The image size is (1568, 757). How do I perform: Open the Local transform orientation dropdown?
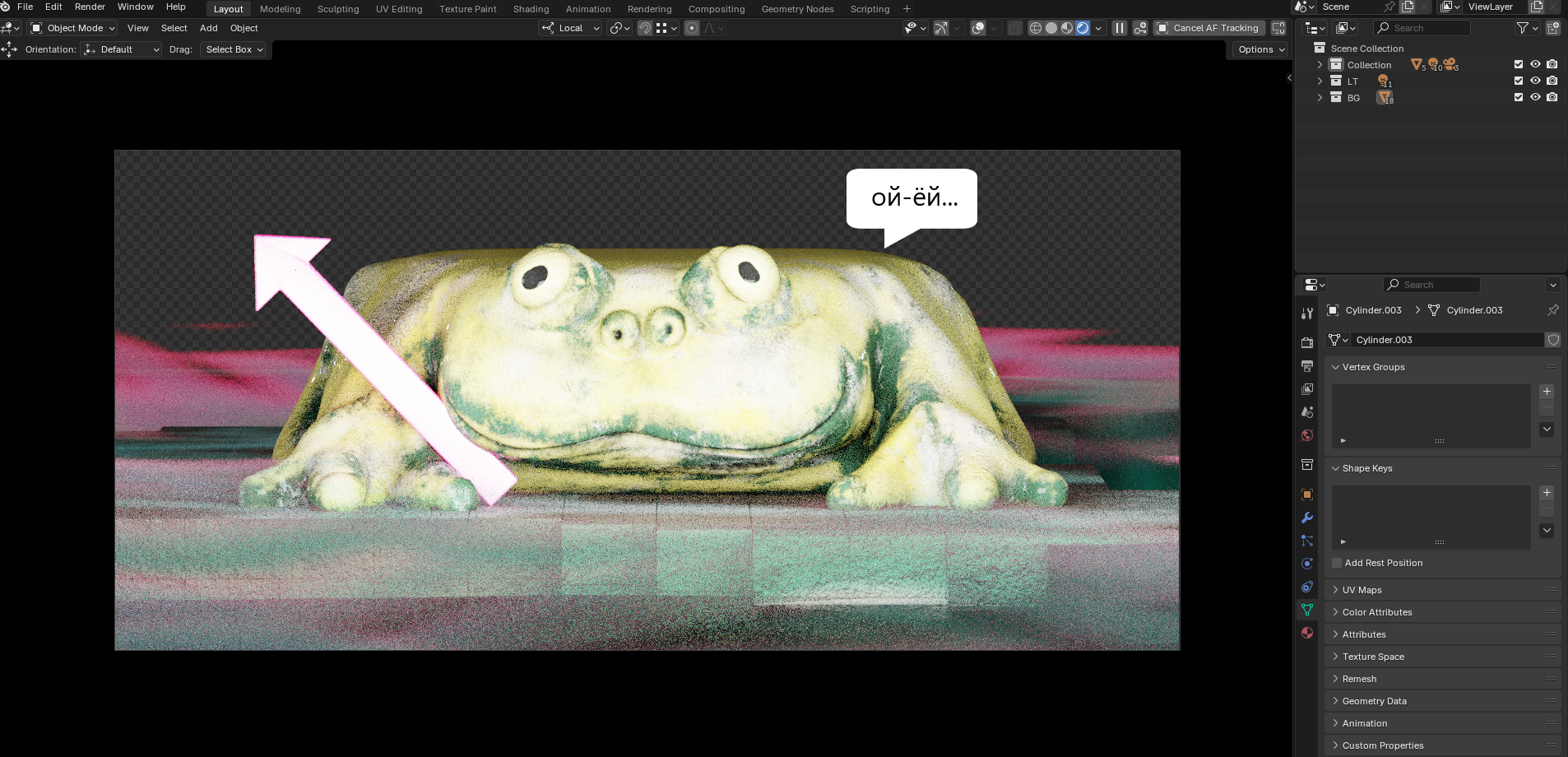point(571,28)
